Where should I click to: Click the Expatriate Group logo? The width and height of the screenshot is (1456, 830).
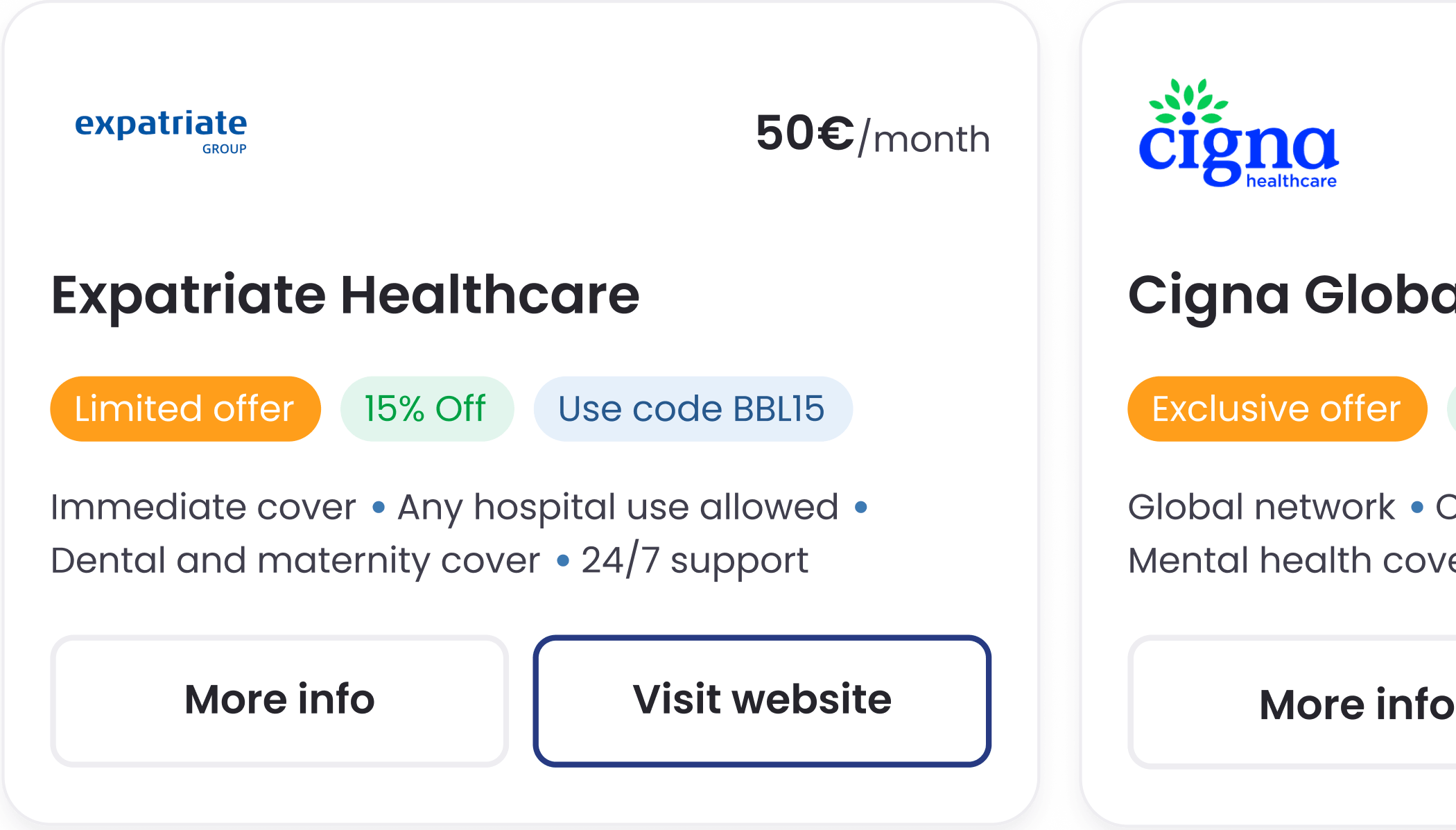[x=161, y=130]
